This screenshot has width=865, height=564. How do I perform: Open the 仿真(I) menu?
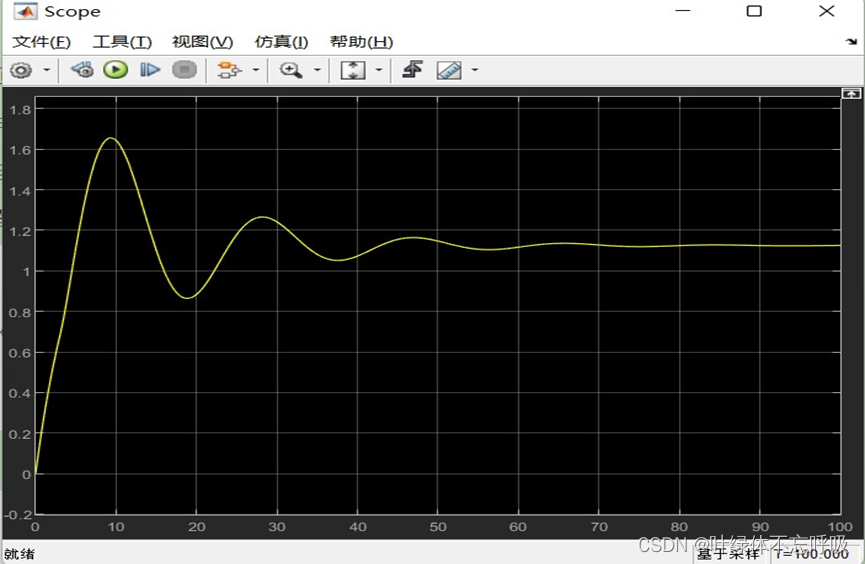click(x=281, y=42)
